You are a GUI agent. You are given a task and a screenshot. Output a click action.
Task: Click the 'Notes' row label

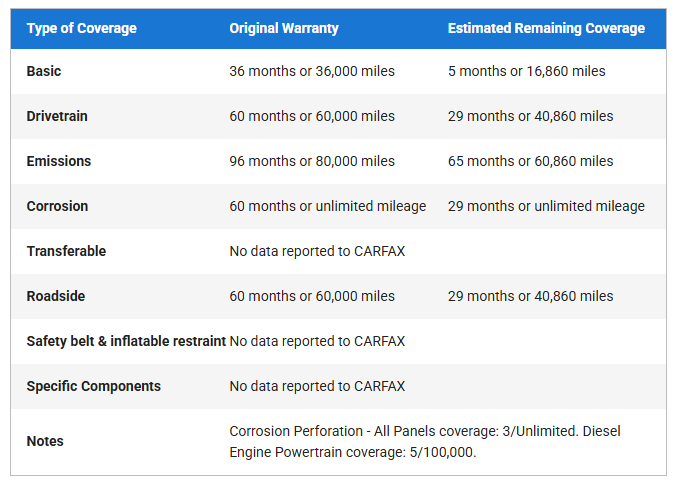click(x=45, y=441)
